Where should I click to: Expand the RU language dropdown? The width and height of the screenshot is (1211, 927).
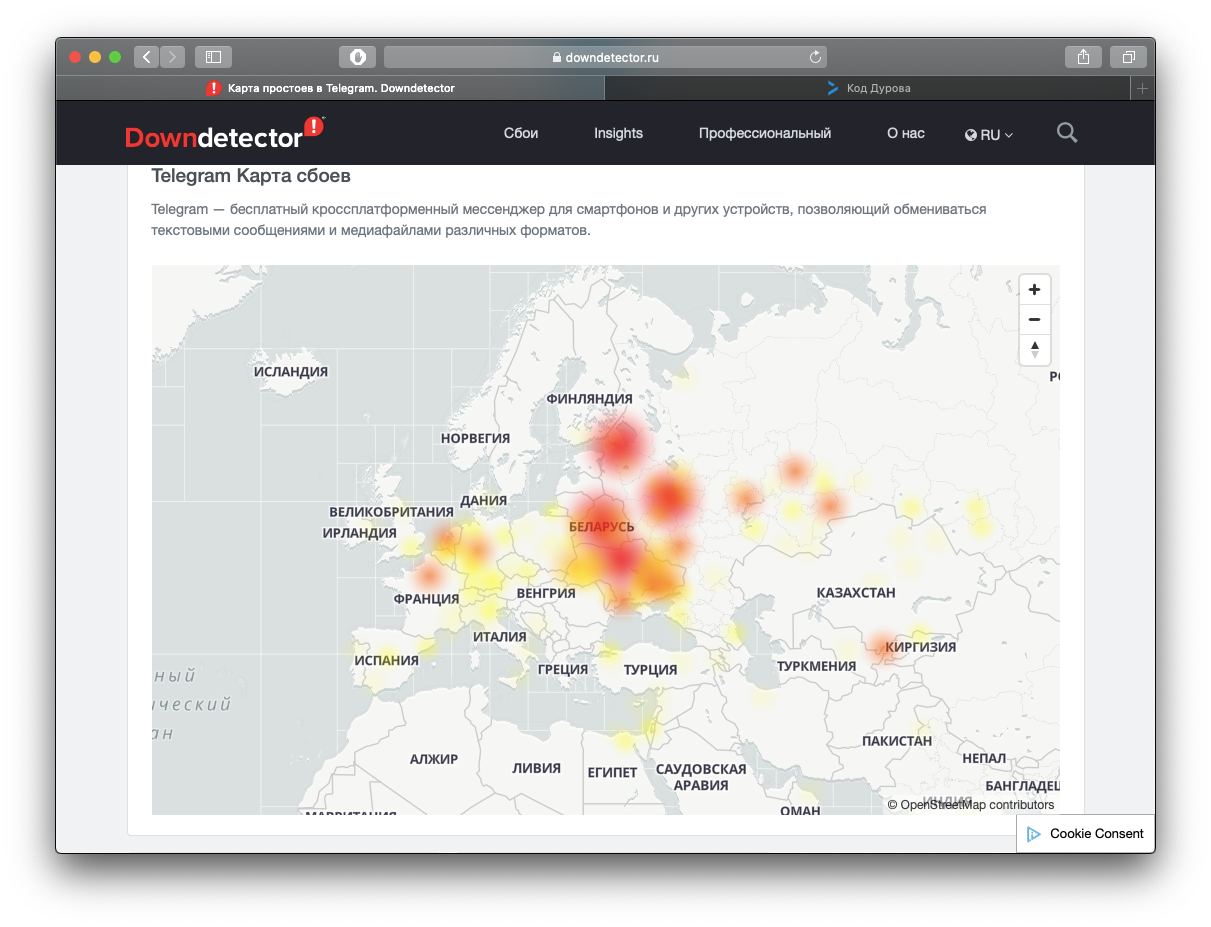(989, 134)
